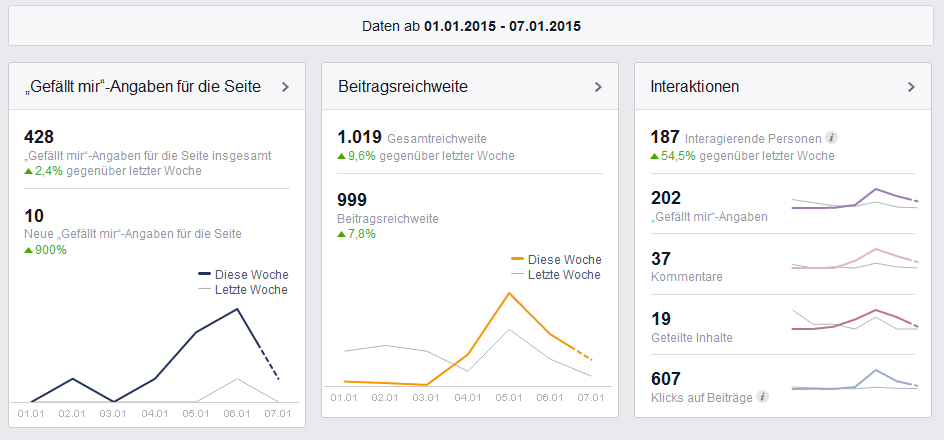This screenshot has width=944, height=440.
Task: Click green arrow next to 54,5% interactions
Action: coord(654,156)
